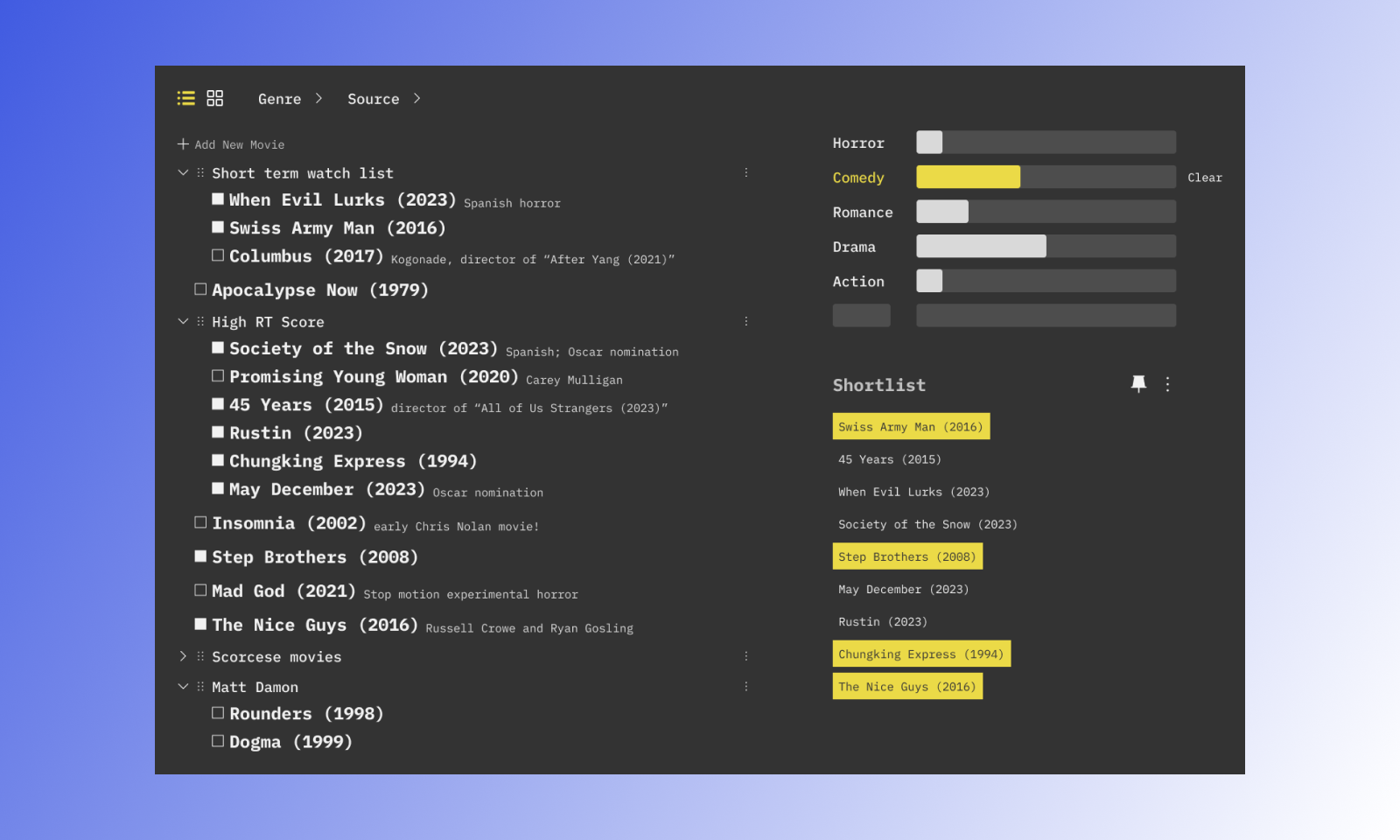
Task: Open the Genre filter menu
Action: tap(290, 99)
